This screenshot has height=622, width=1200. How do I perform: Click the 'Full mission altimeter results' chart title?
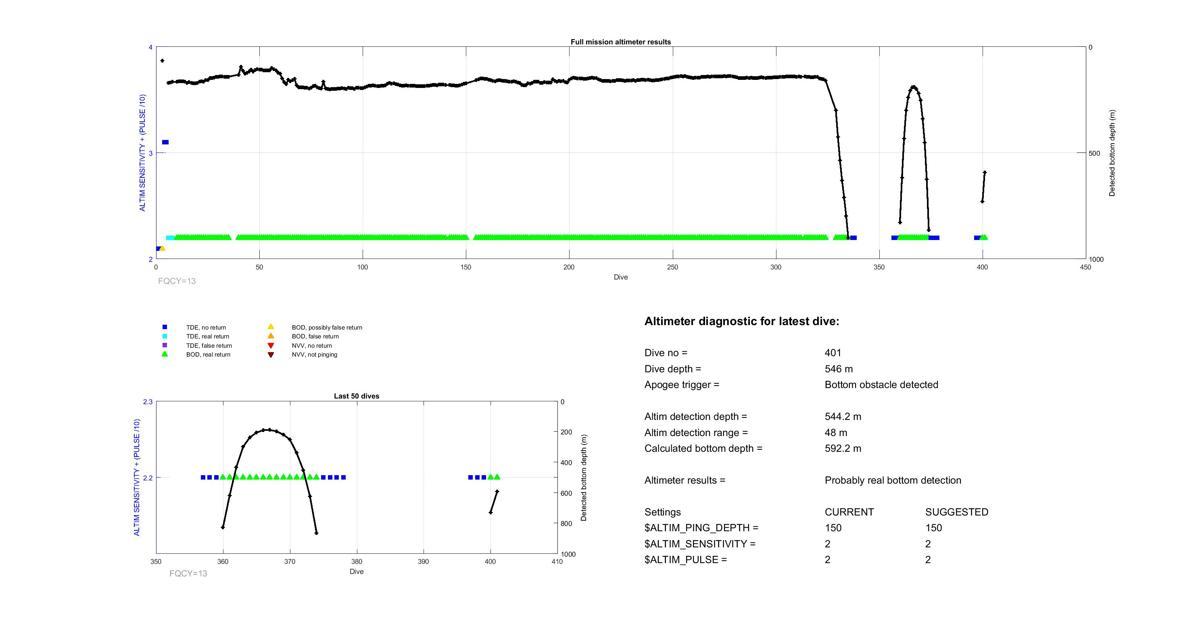pos(621,42)
